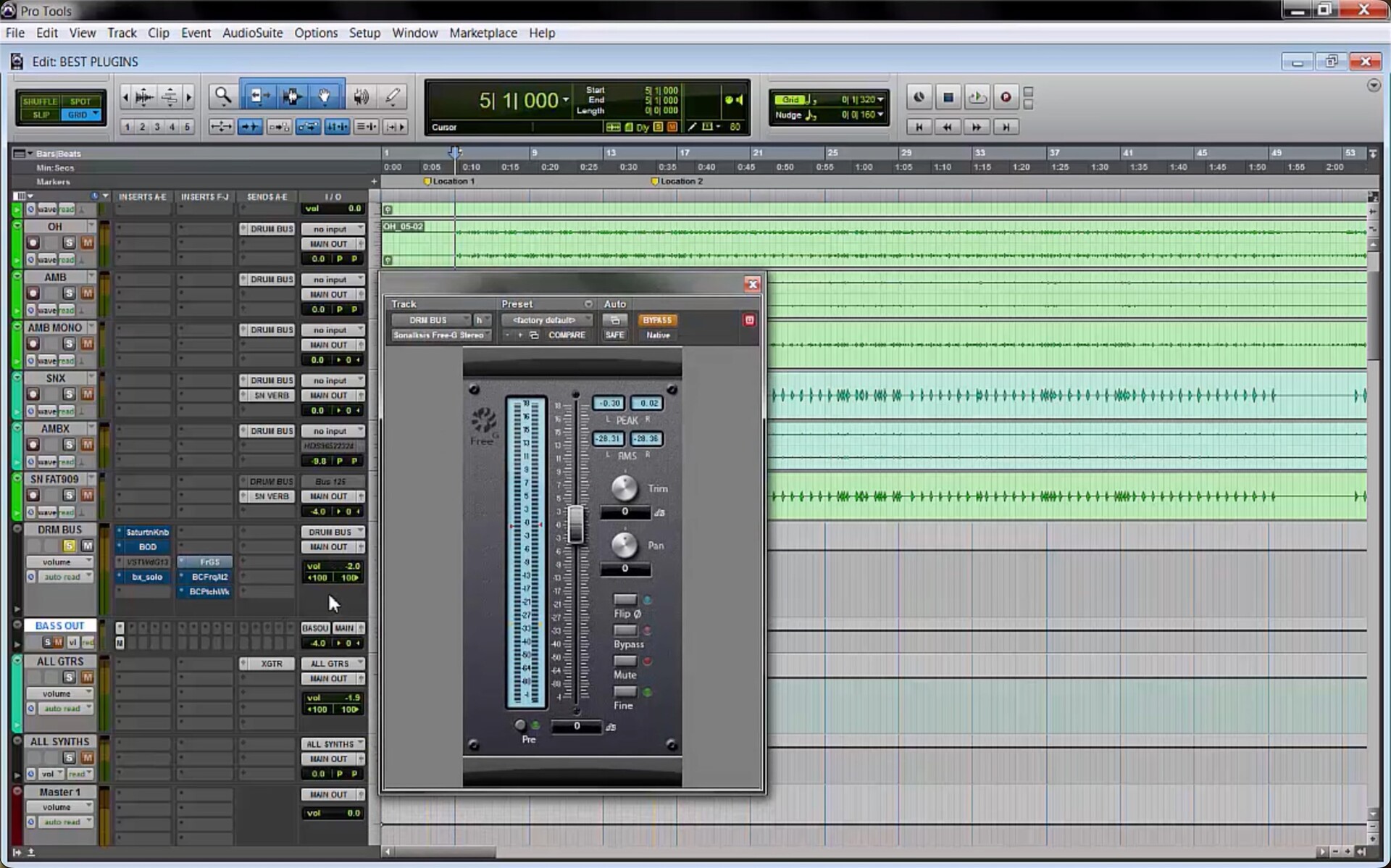Click the Play transport button
This screenshot has height=868, width=1391.
click(977, 97)
